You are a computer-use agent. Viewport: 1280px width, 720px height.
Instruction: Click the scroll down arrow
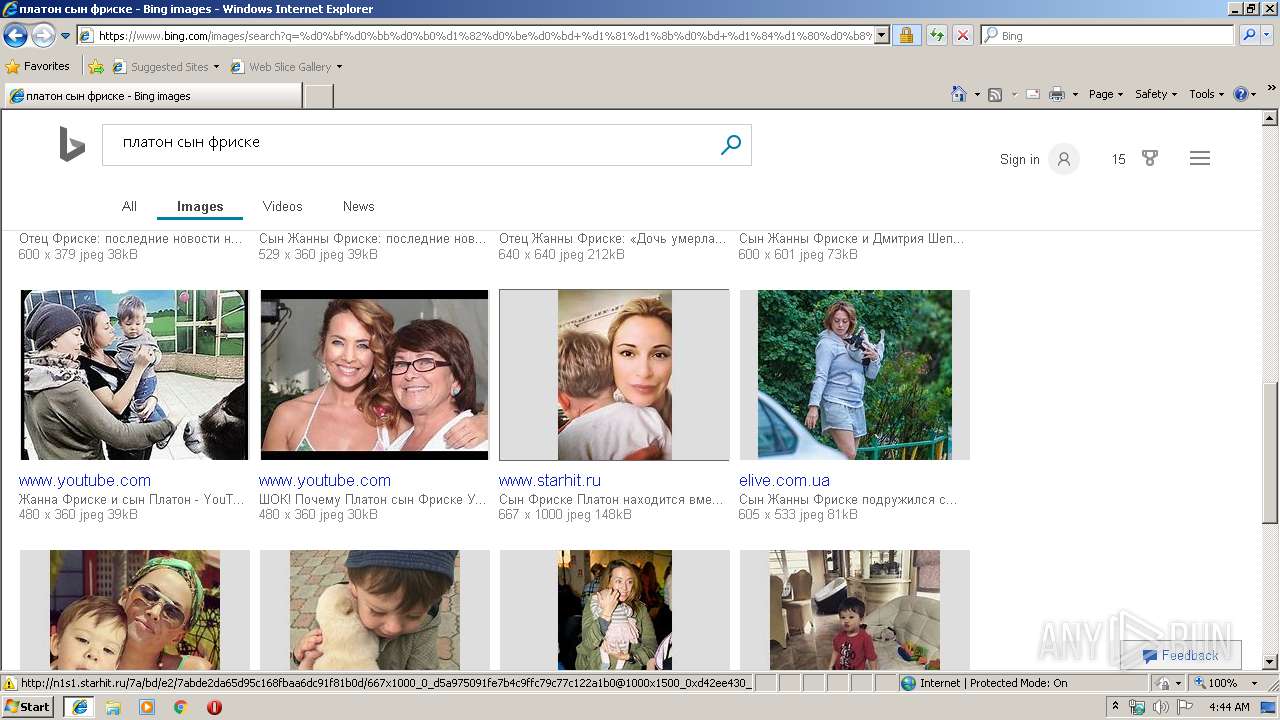pyautogui.click(x=1270, y=662)
